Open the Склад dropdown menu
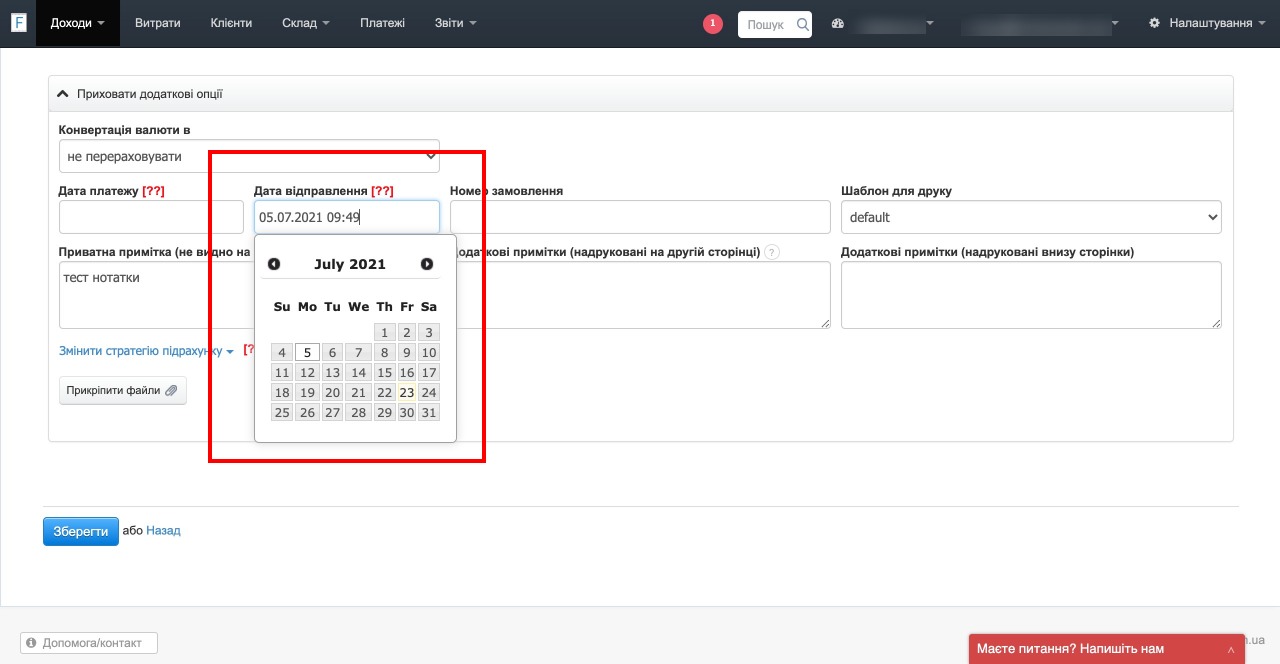 pos(307,23)
